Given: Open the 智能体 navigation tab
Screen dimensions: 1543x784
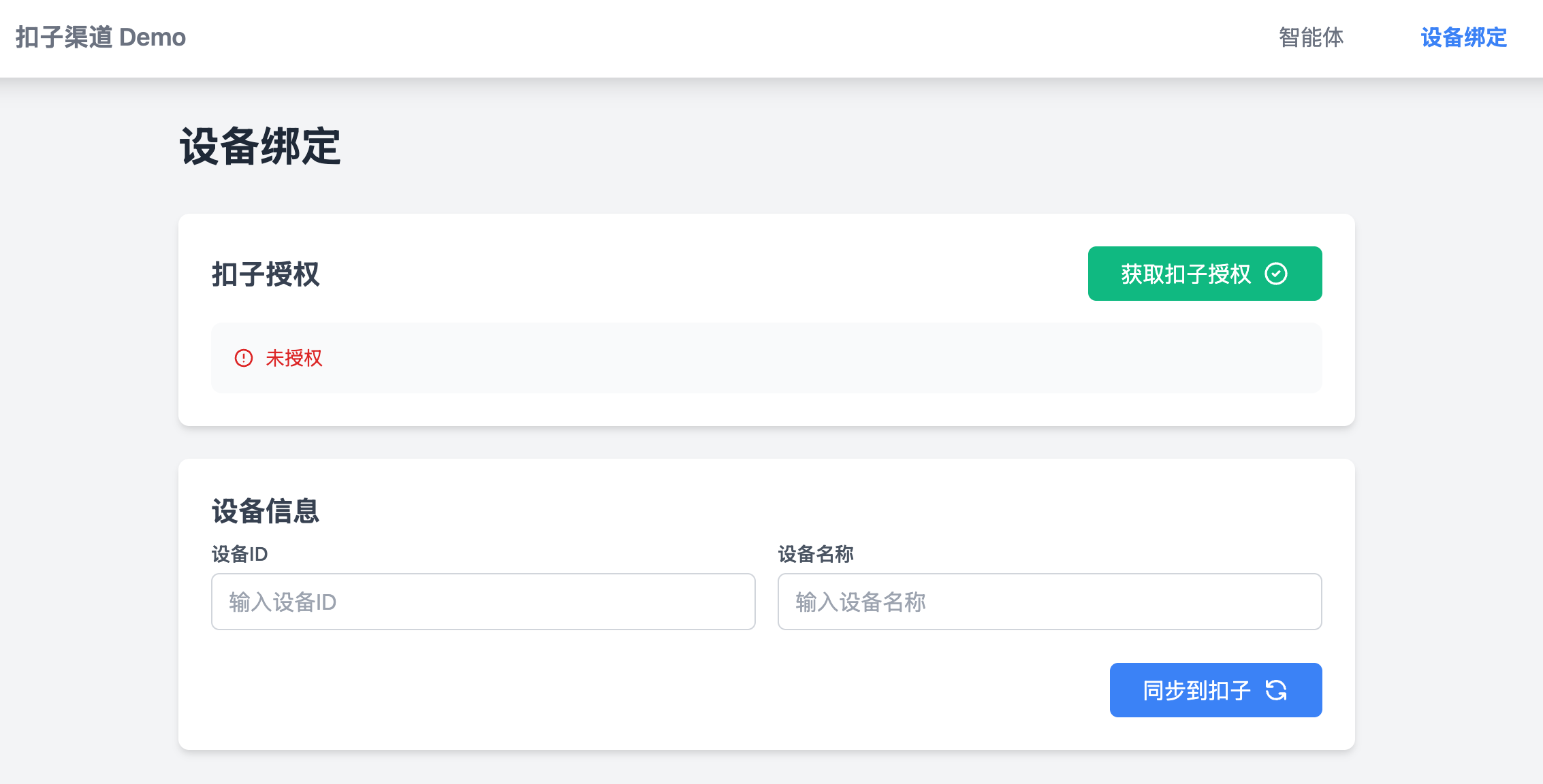Looking at the screenshot, I should coord(1311,37).
